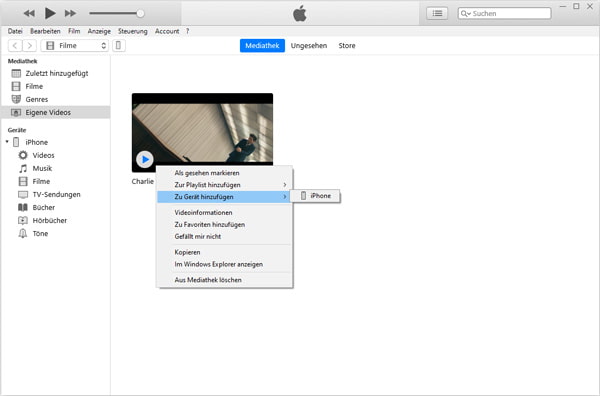Choose iPhone in the submenu
The image size is (600, 396).
point(315,196)
